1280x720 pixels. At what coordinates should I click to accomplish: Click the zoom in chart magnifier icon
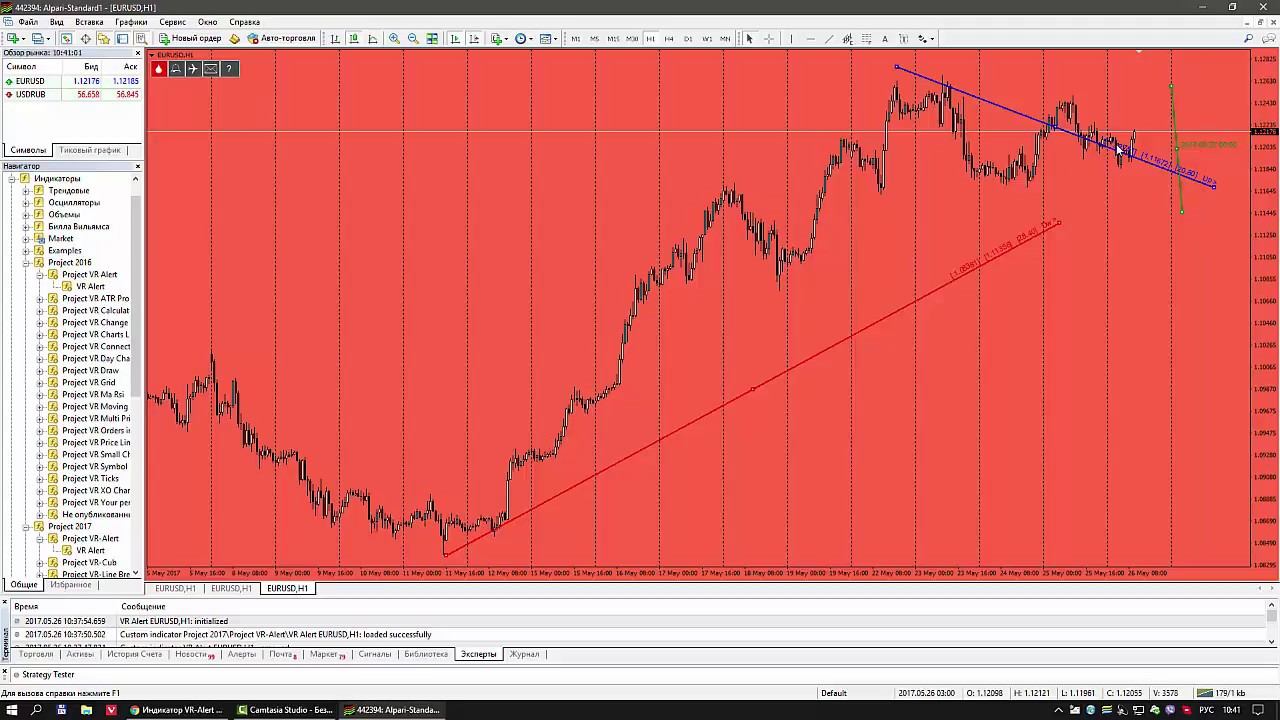pyautogui.click(x=394, y=39)
